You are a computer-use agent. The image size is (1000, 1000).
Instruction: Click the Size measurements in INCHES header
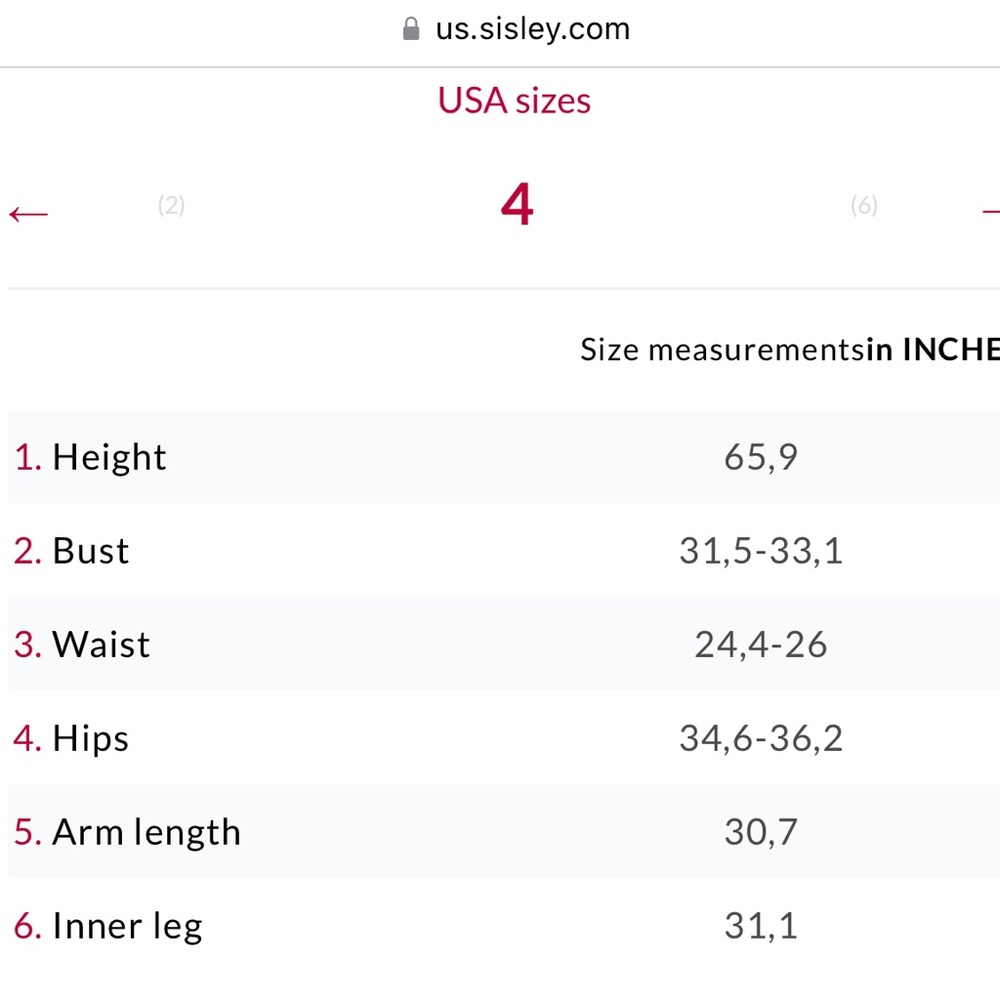click(x=790, y=349)
